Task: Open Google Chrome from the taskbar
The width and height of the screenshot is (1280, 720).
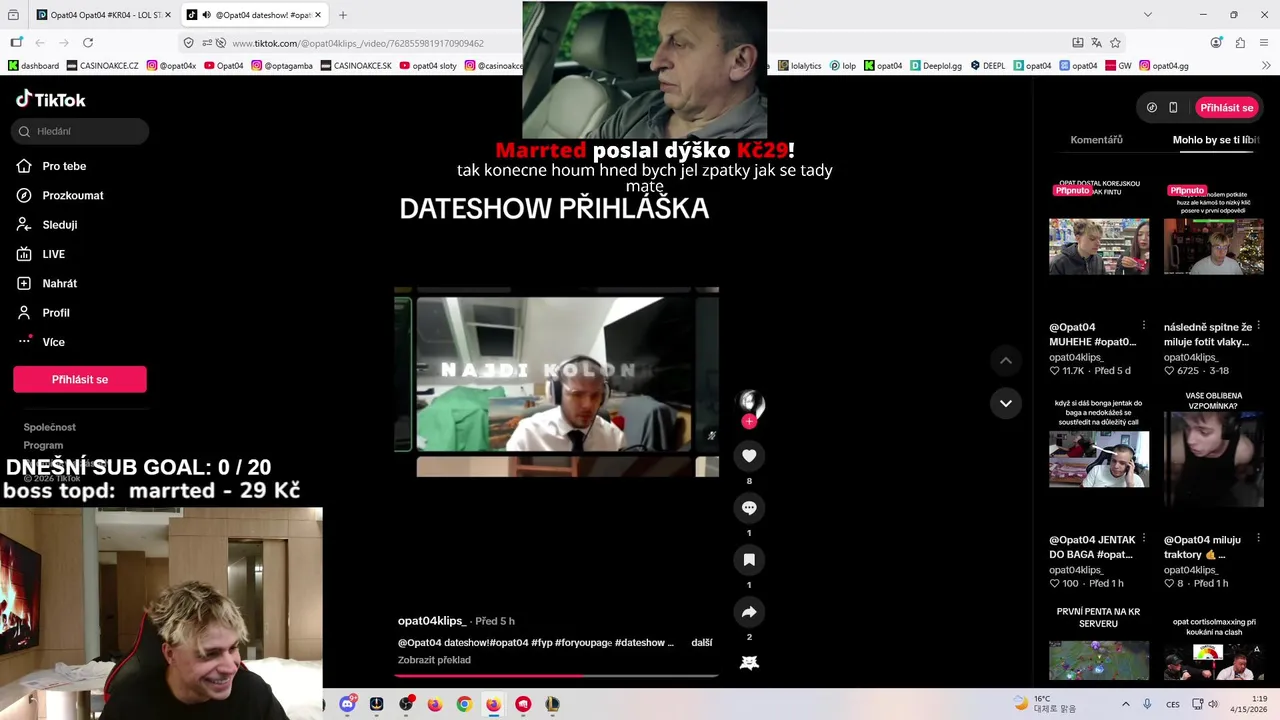Action: click(464, 704)
